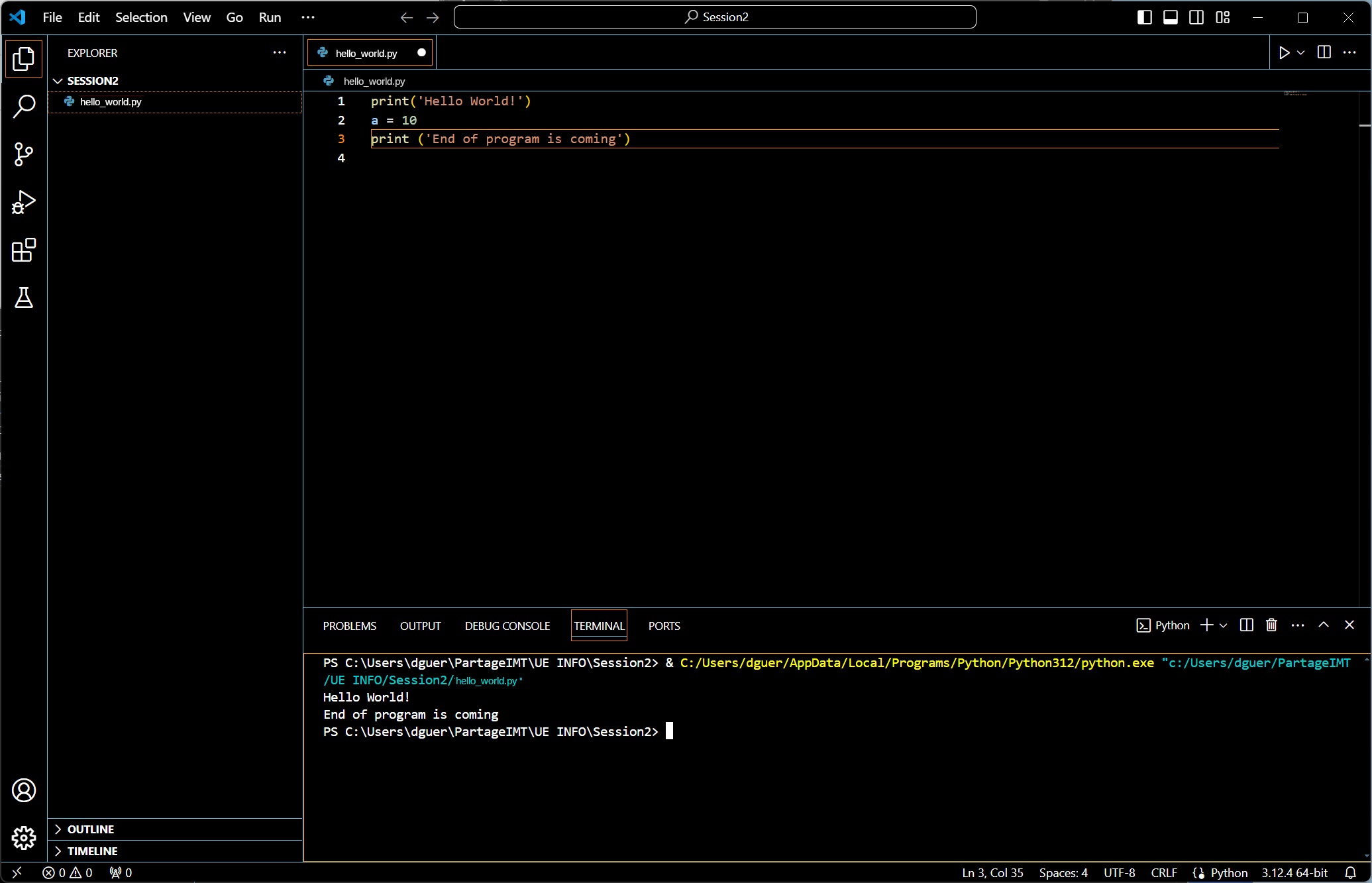Image resolution: width=1372 pixels, height=883 pixels.
Task: Click the 3.12.4 64-bit interpreter selector
Action: click(1294, 872)
